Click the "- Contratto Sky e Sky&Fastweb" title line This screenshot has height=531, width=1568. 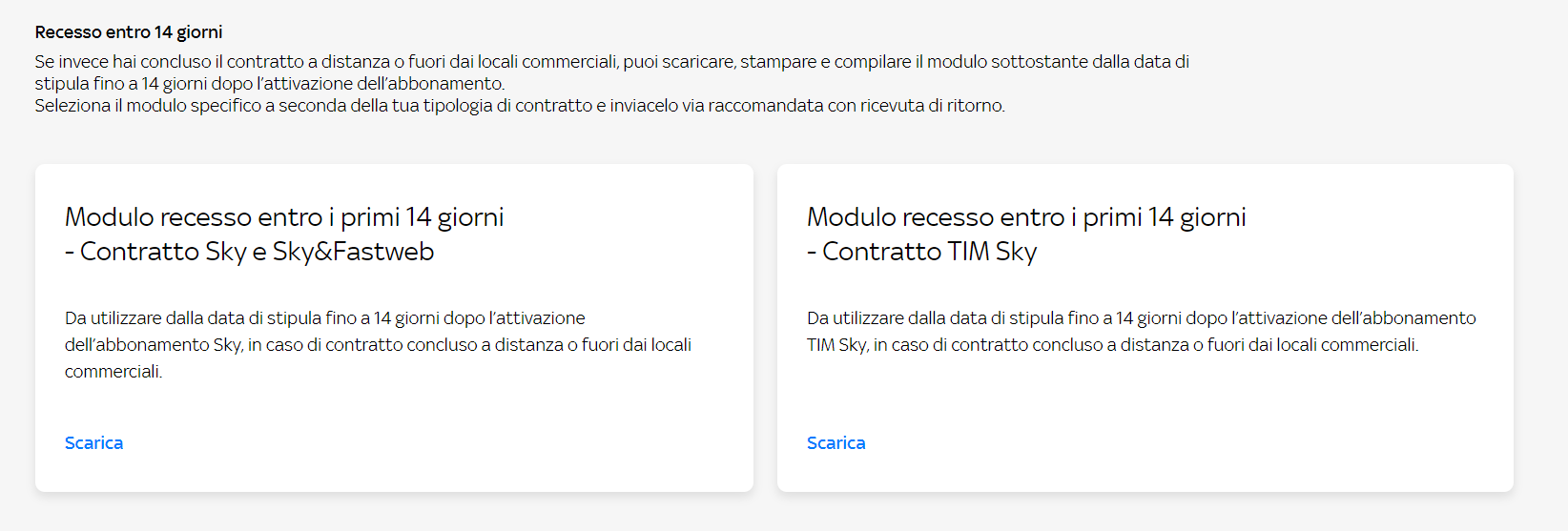point(249,252)
